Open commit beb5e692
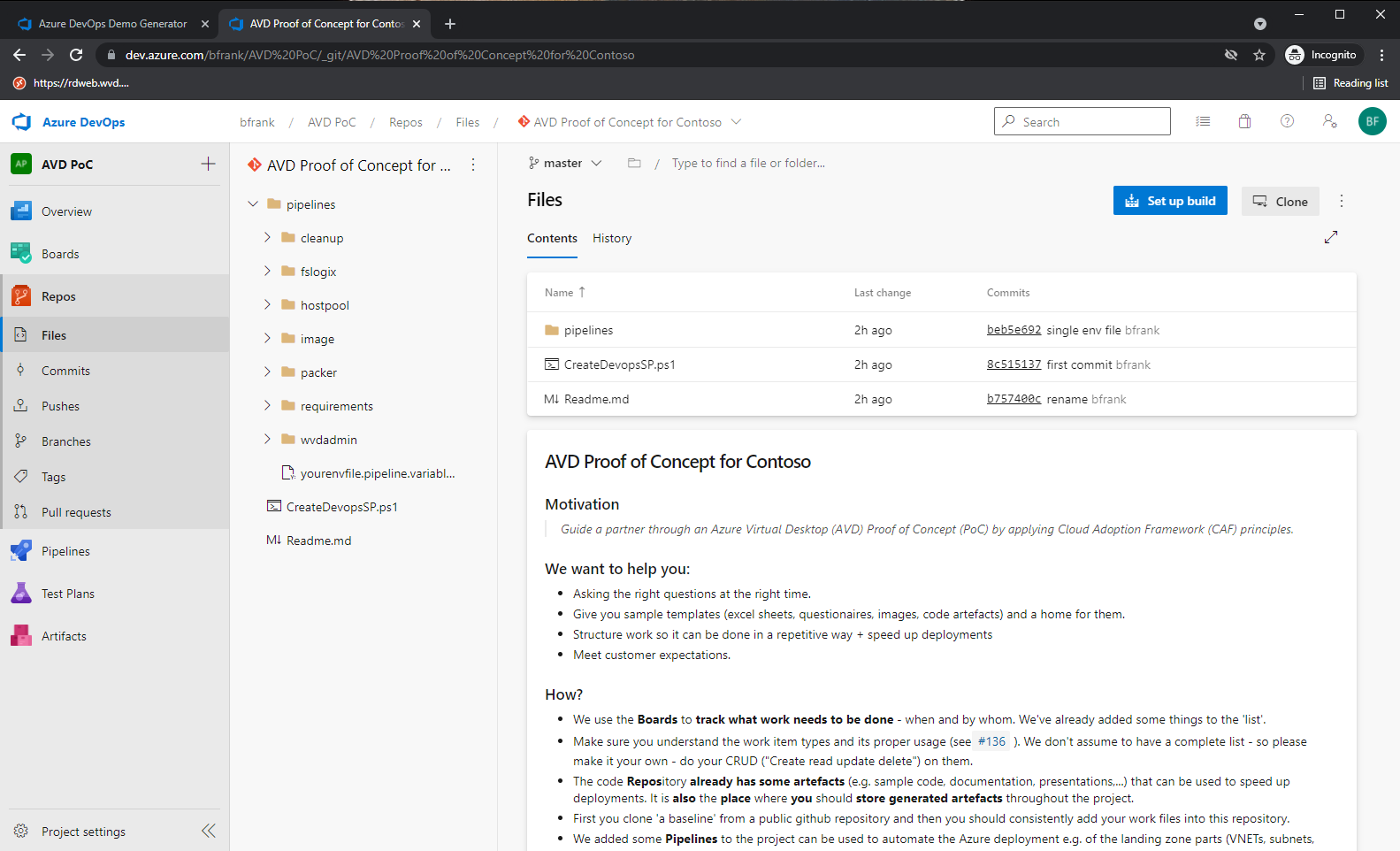Viewport: 1400px width, 851px height. [x=1014, y=330]
